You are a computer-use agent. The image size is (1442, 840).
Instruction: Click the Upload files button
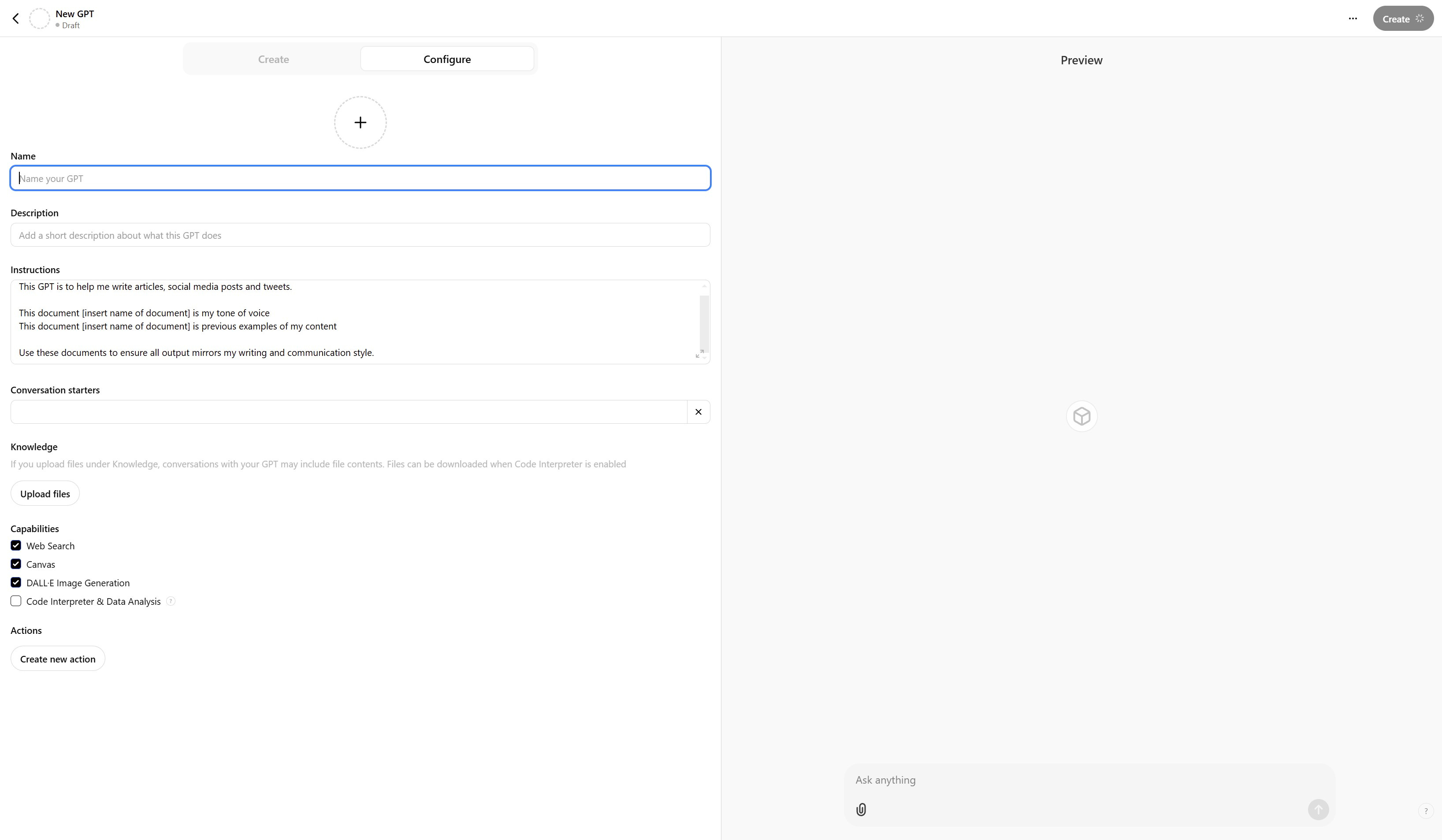tap(45, 493)
